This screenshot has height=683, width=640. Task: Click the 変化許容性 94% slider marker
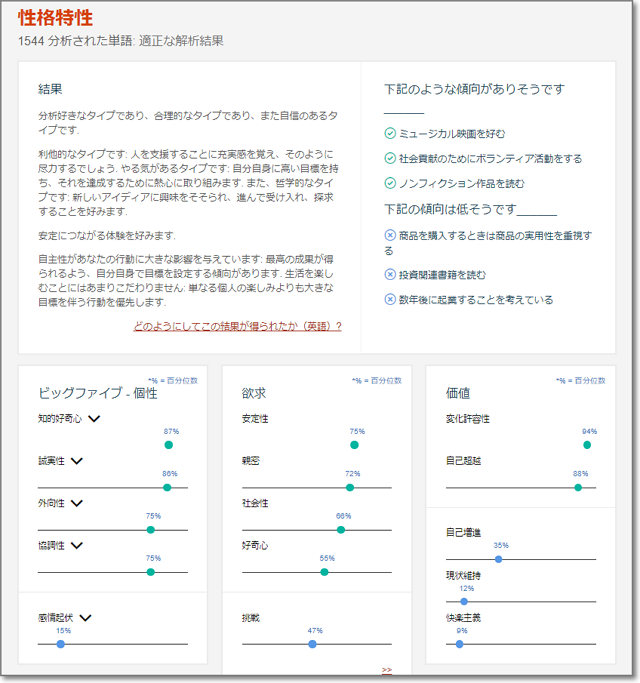coord(587,444)
